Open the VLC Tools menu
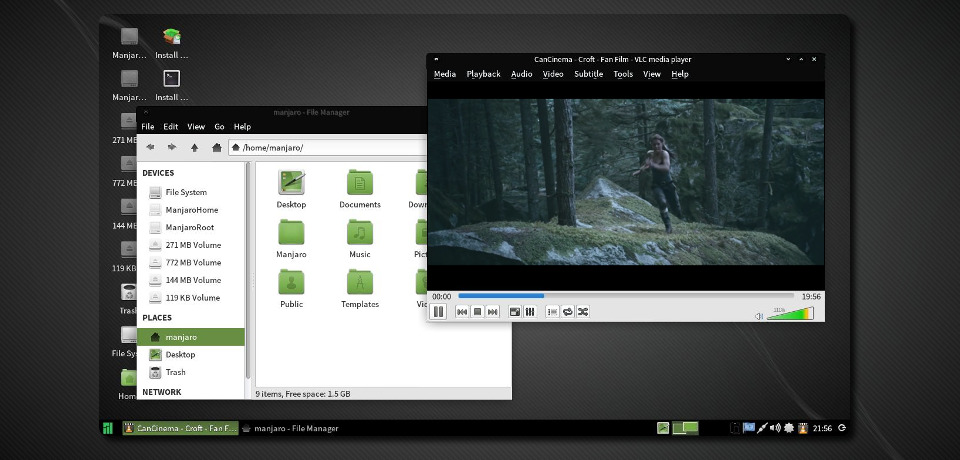 [x=623, y=74]
